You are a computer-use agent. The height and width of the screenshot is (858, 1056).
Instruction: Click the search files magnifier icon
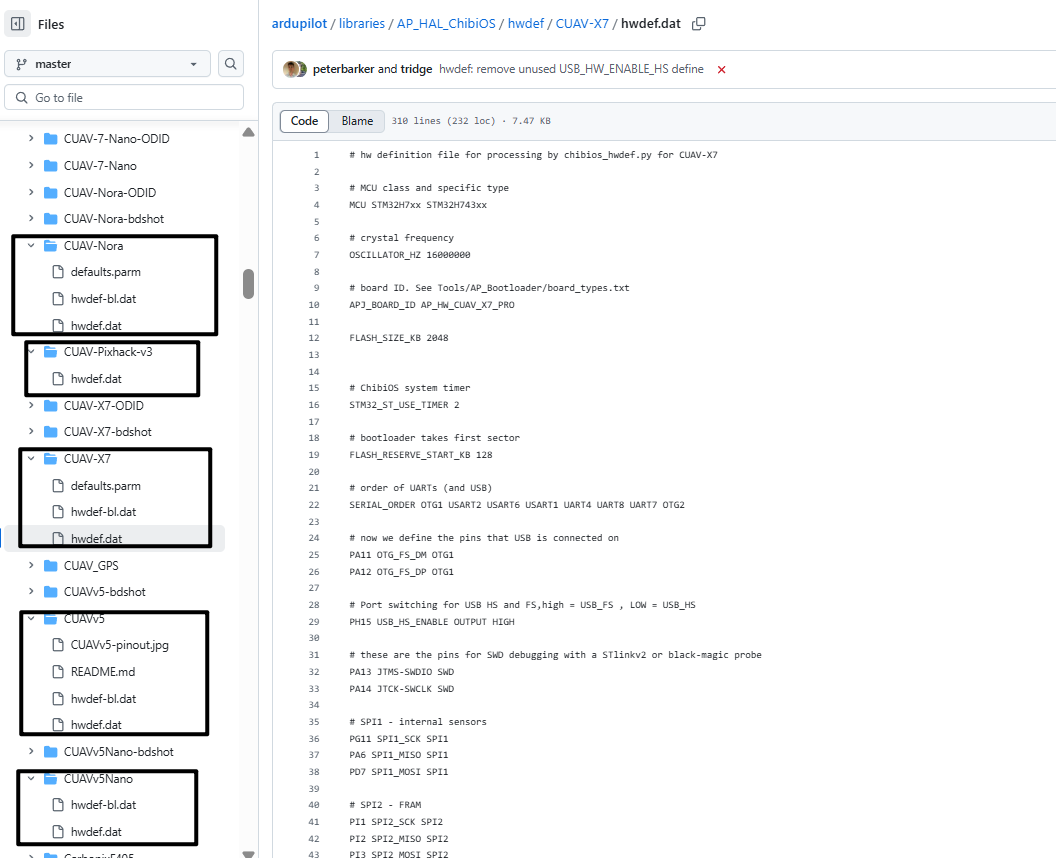pos(231,64)
